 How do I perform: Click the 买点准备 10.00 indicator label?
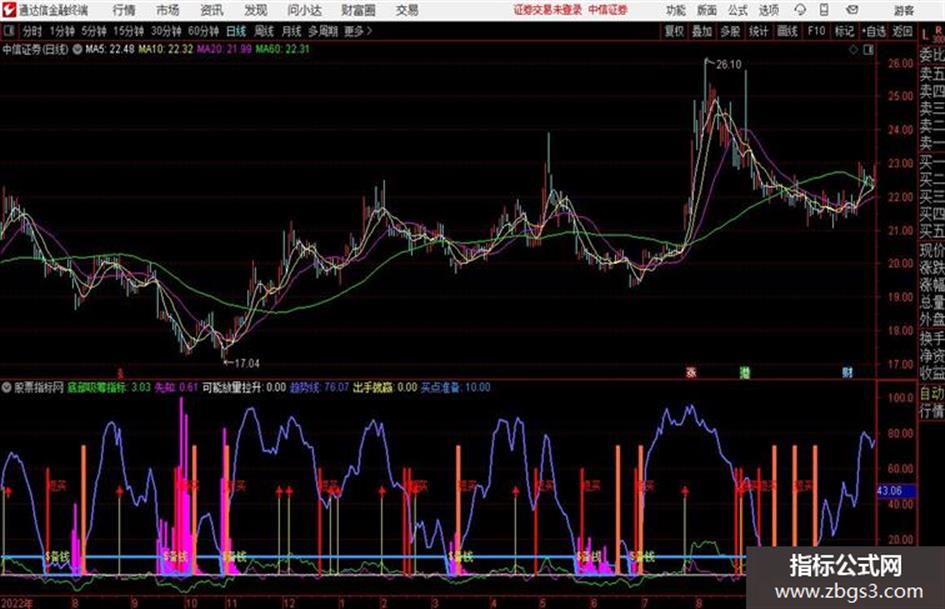(455, 387)
